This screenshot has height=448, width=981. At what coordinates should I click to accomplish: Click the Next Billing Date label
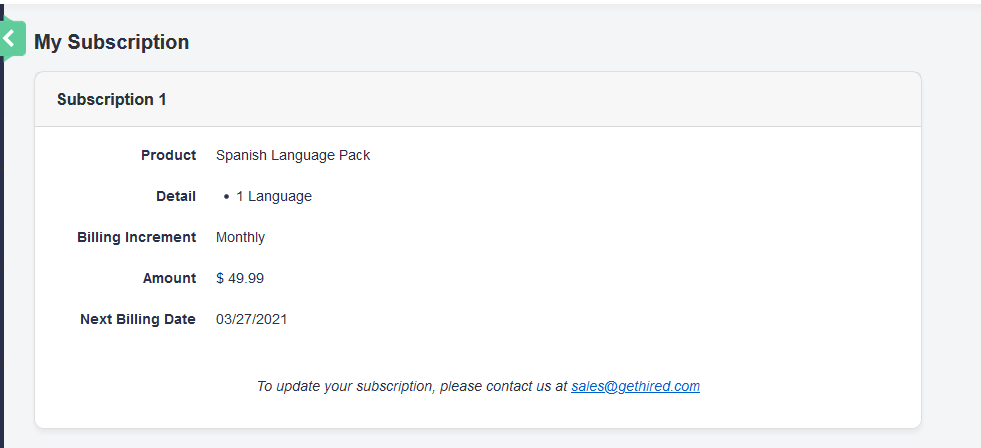tap(137, 319)
